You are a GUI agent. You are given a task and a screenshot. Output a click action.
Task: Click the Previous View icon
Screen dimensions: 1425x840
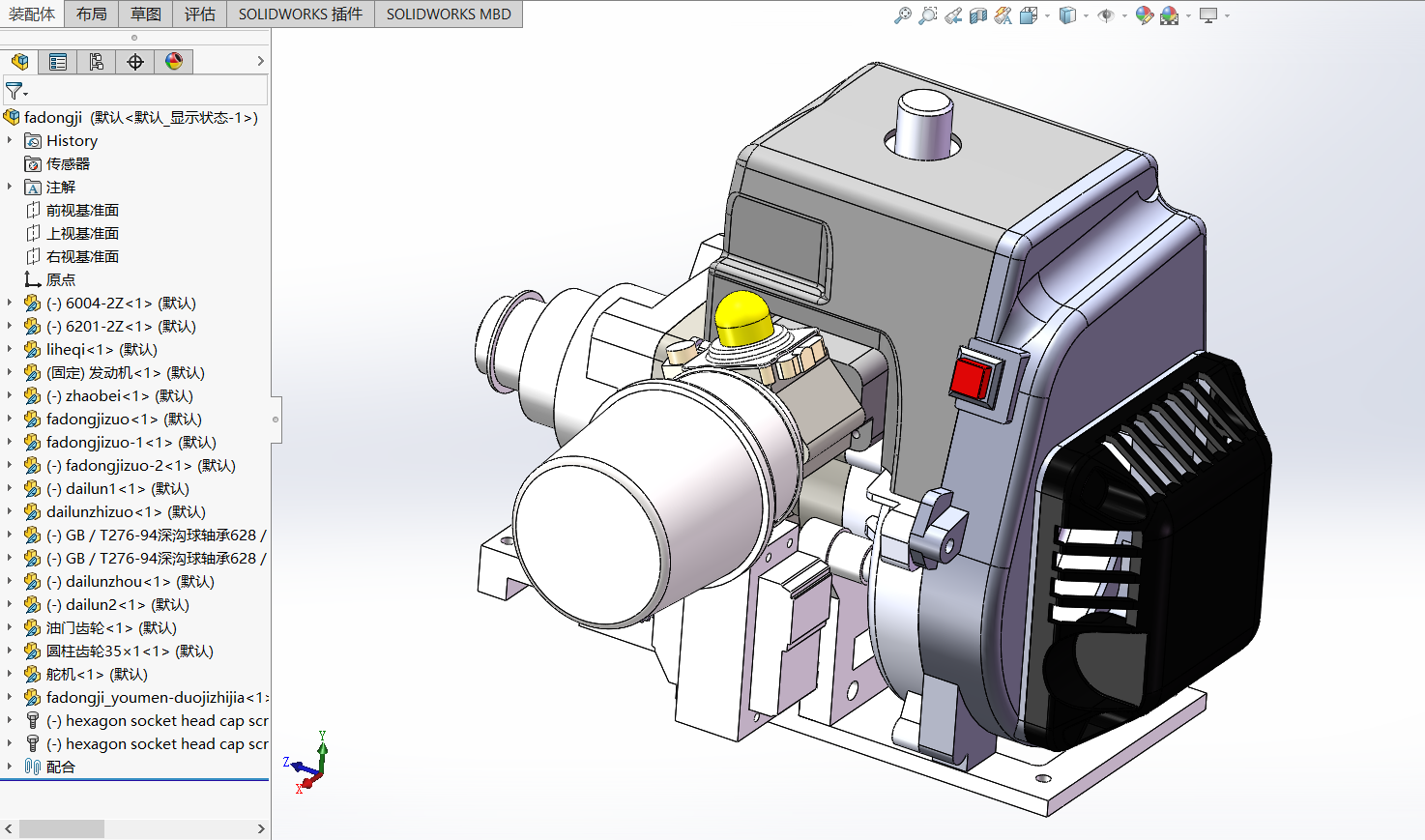click(953, 15)
